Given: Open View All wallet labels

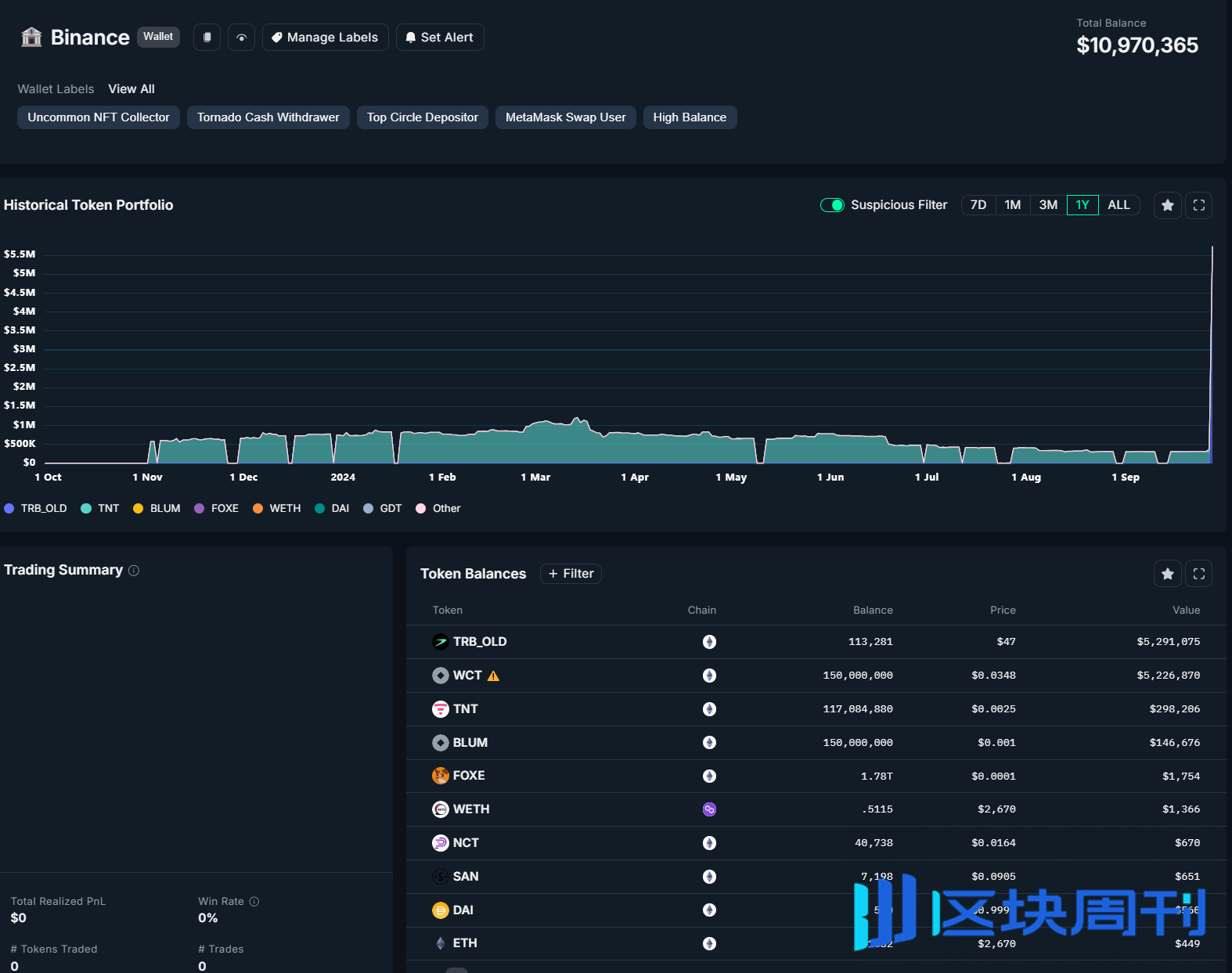Looking at the screenshot, I should point(131,88).
